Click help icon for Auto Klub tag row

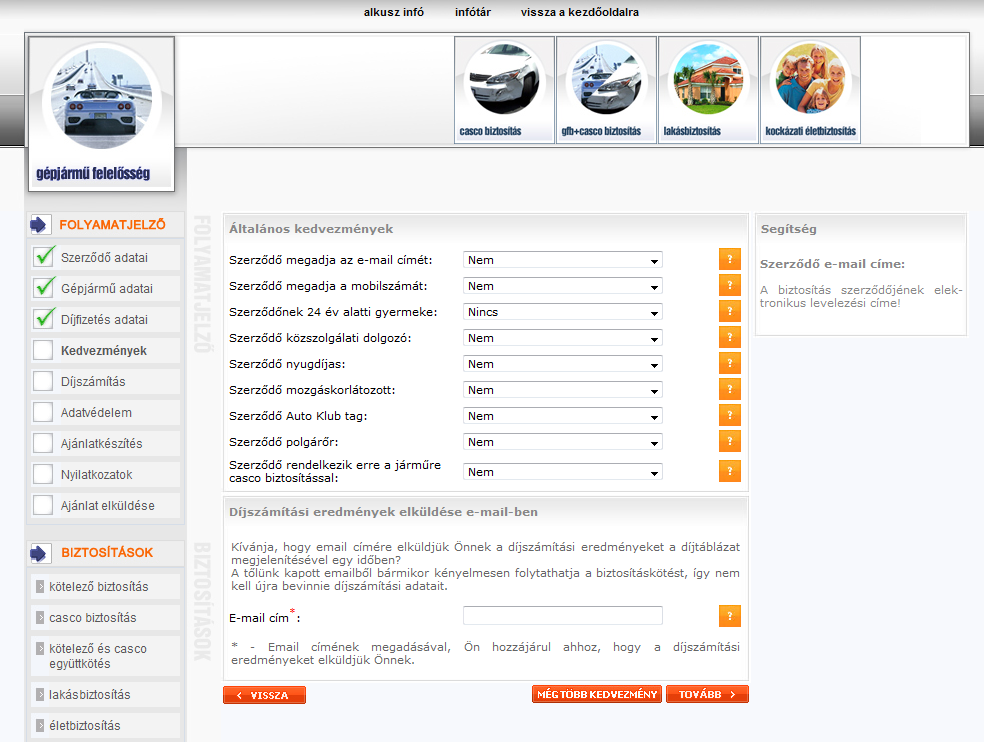(x=729, y=416)
